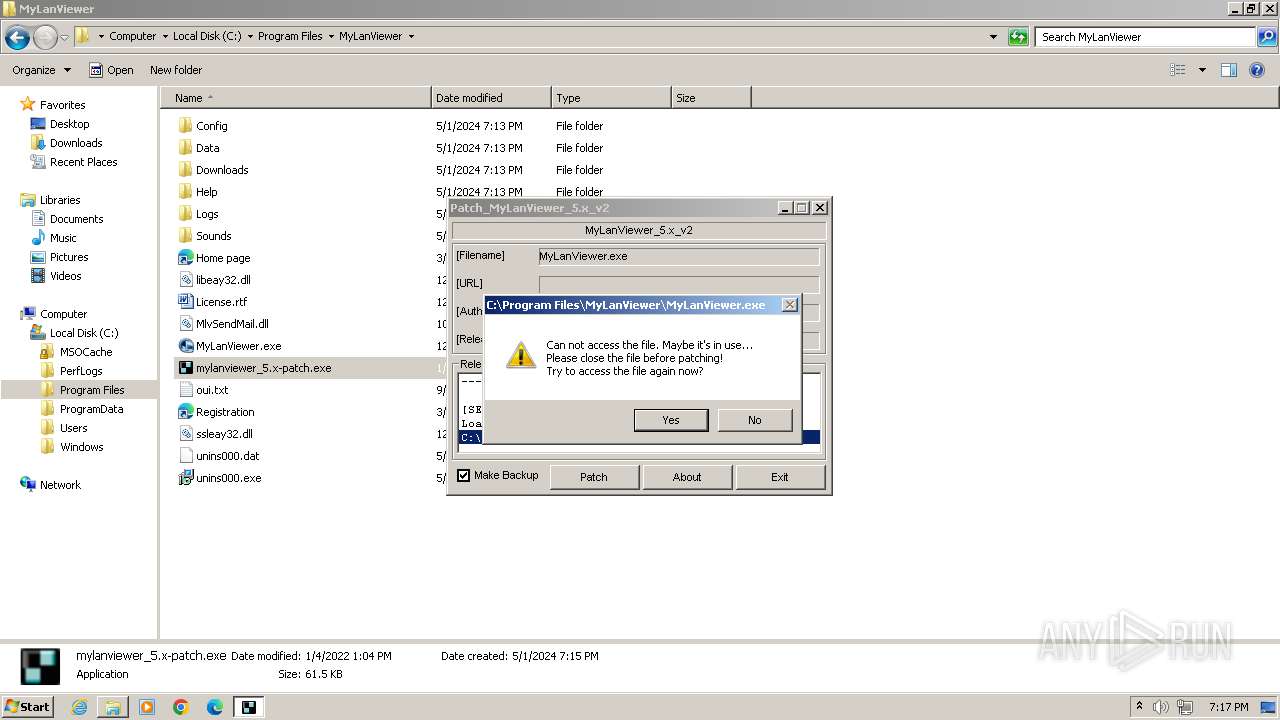
Task: Click the search magnifier icon
Action: pos(1266,37)
